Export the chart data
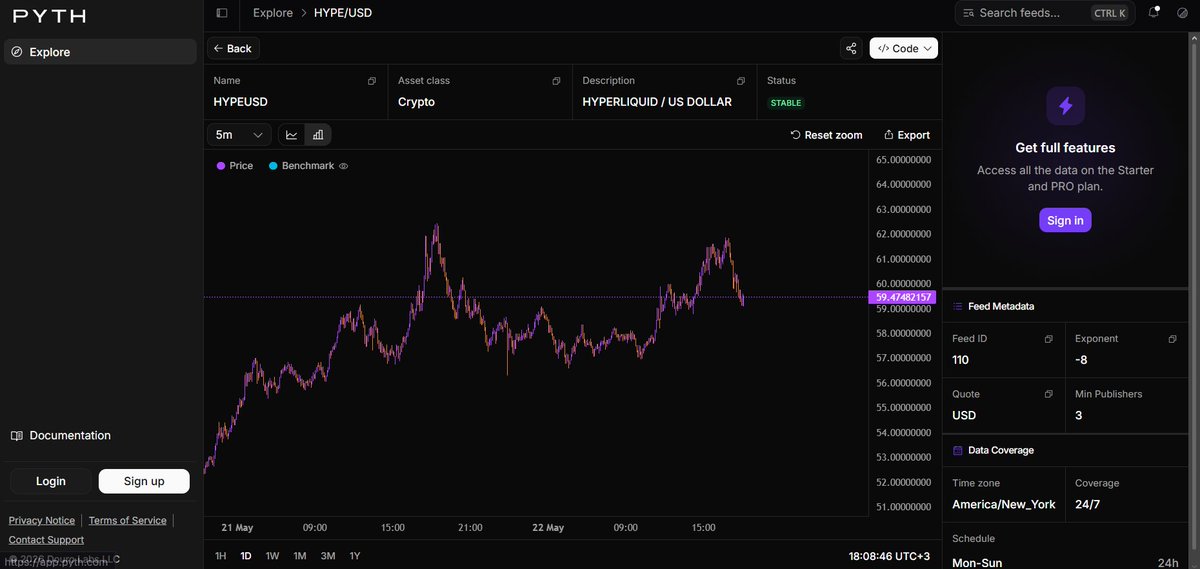The image size is (1200, 569). tap(907, 135)
